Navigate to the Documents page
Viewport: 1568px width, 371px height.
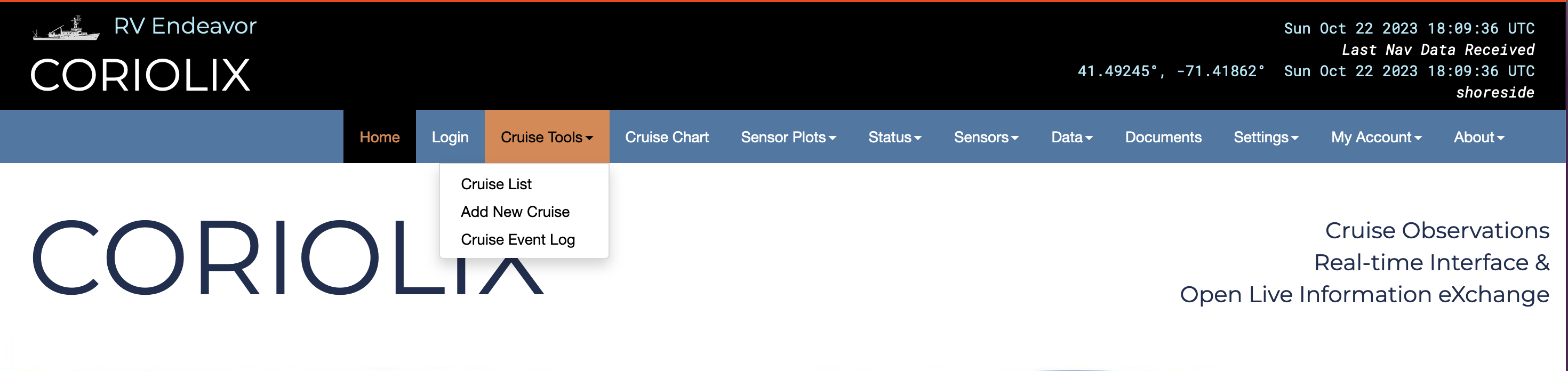[1163, 138]
